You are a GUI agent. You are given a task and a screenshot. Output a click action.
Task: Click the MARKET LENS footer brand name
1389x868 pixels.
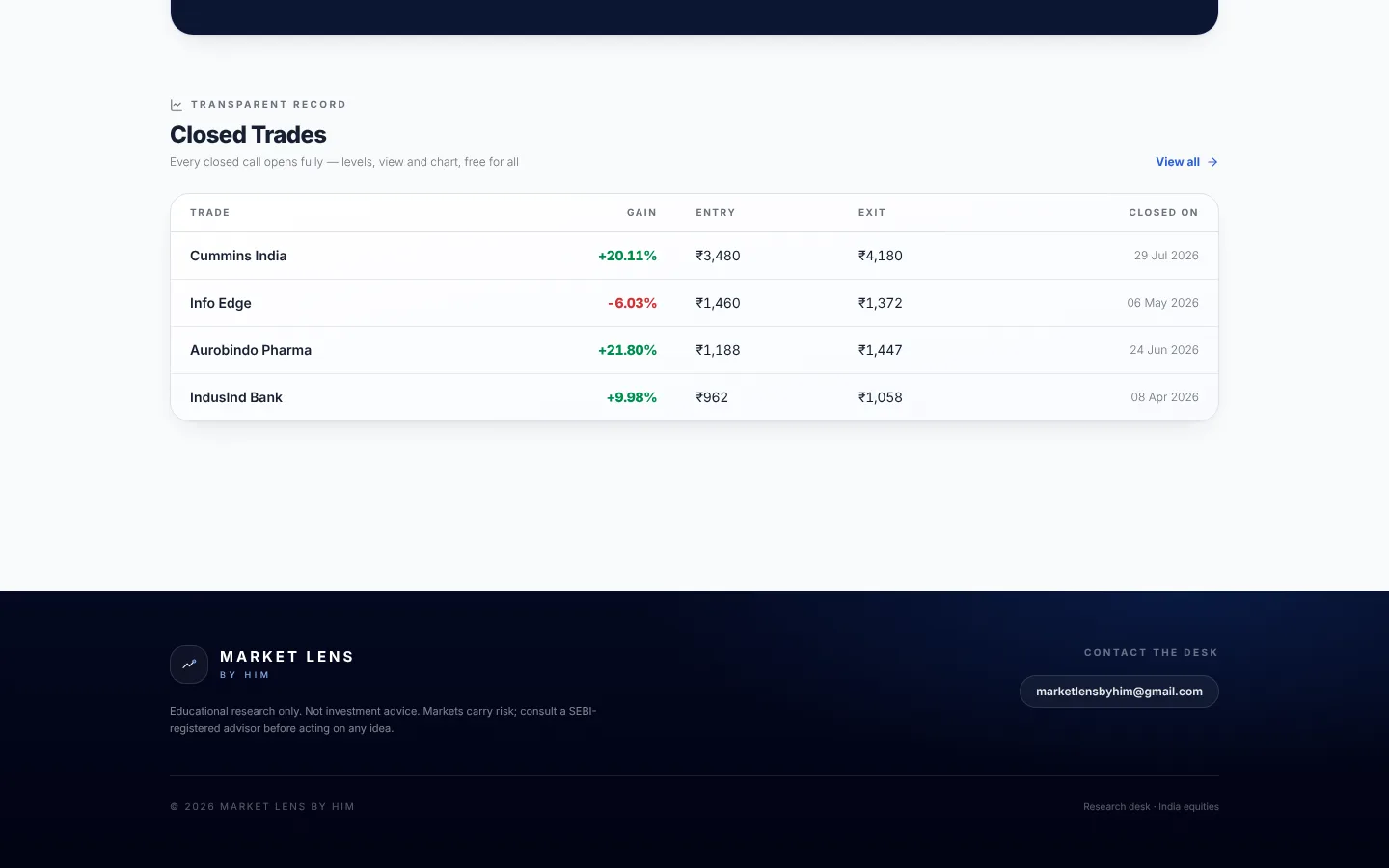click(x=286, y=657)
